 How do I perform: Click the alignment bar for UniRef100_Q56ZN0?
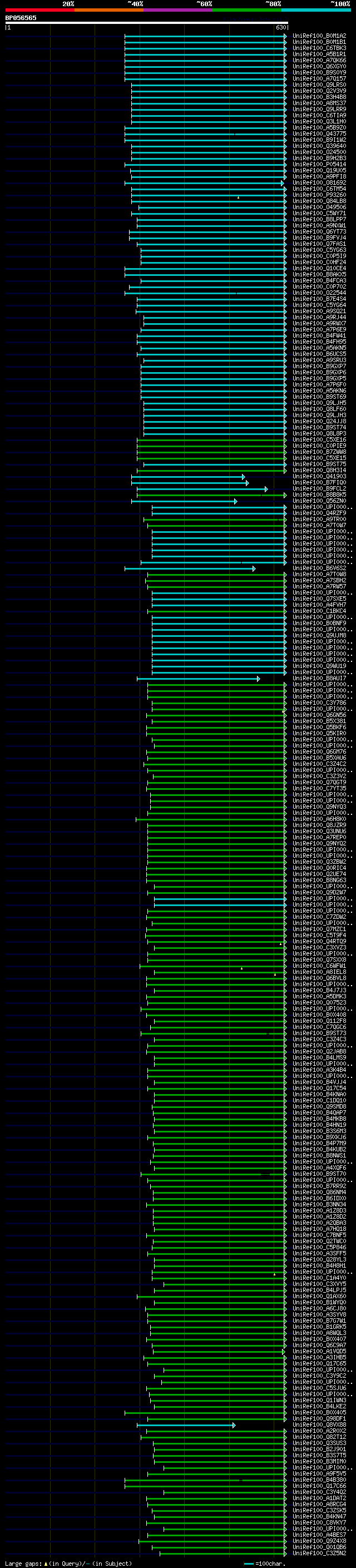184,501
